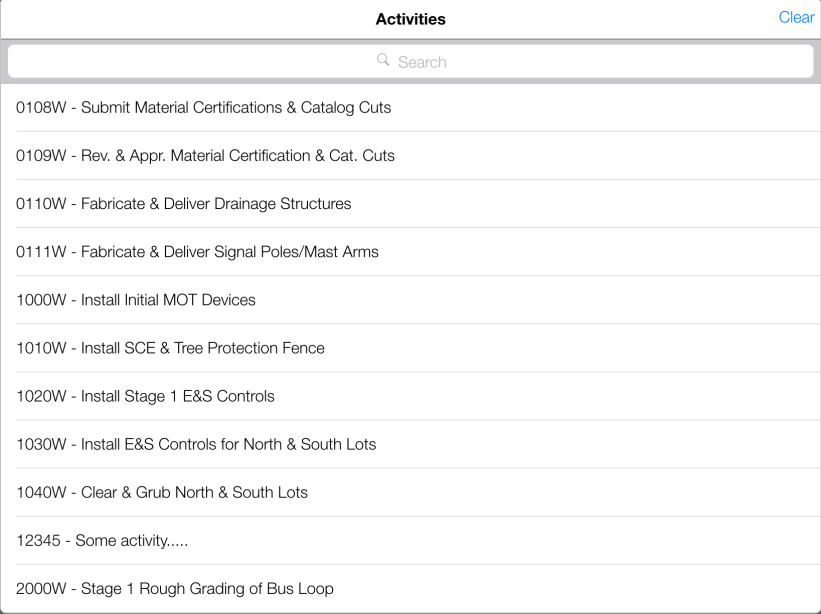The width and height of the screenshot is (821, 614).
Task: Tap the Clear button
Action: point(796,18)
